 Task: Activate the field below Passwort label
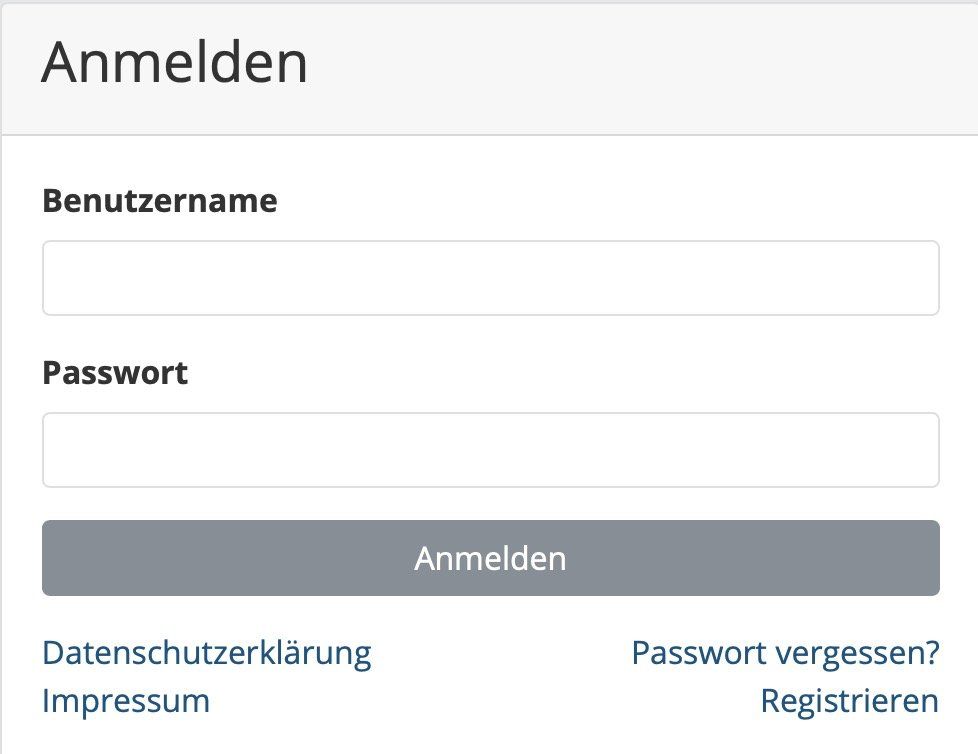point(490,450)
